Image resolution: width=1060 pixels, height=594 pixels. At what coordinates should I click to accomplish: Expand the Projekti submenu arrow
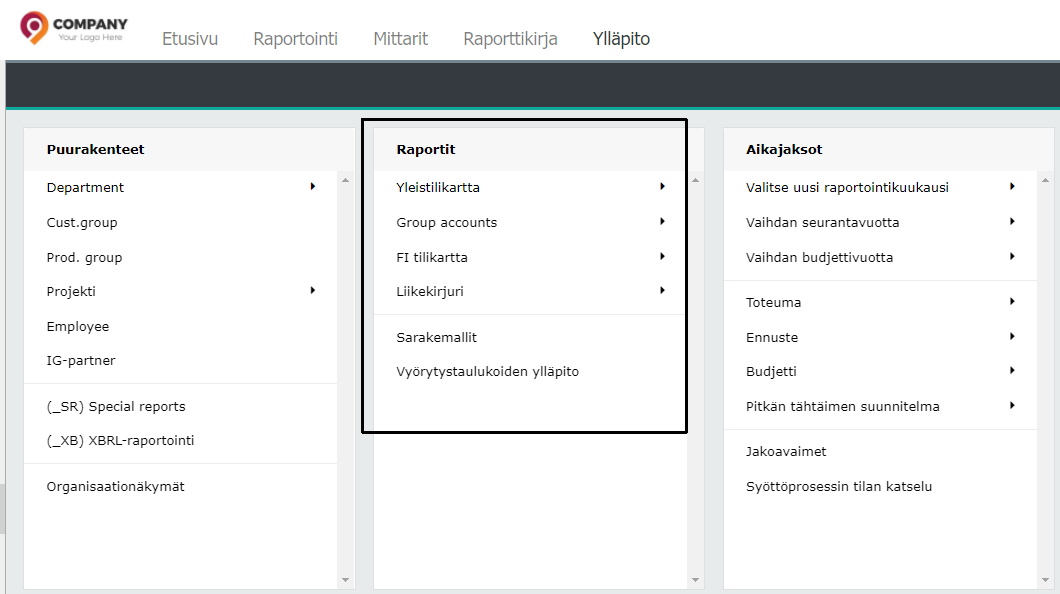point(312,290)
